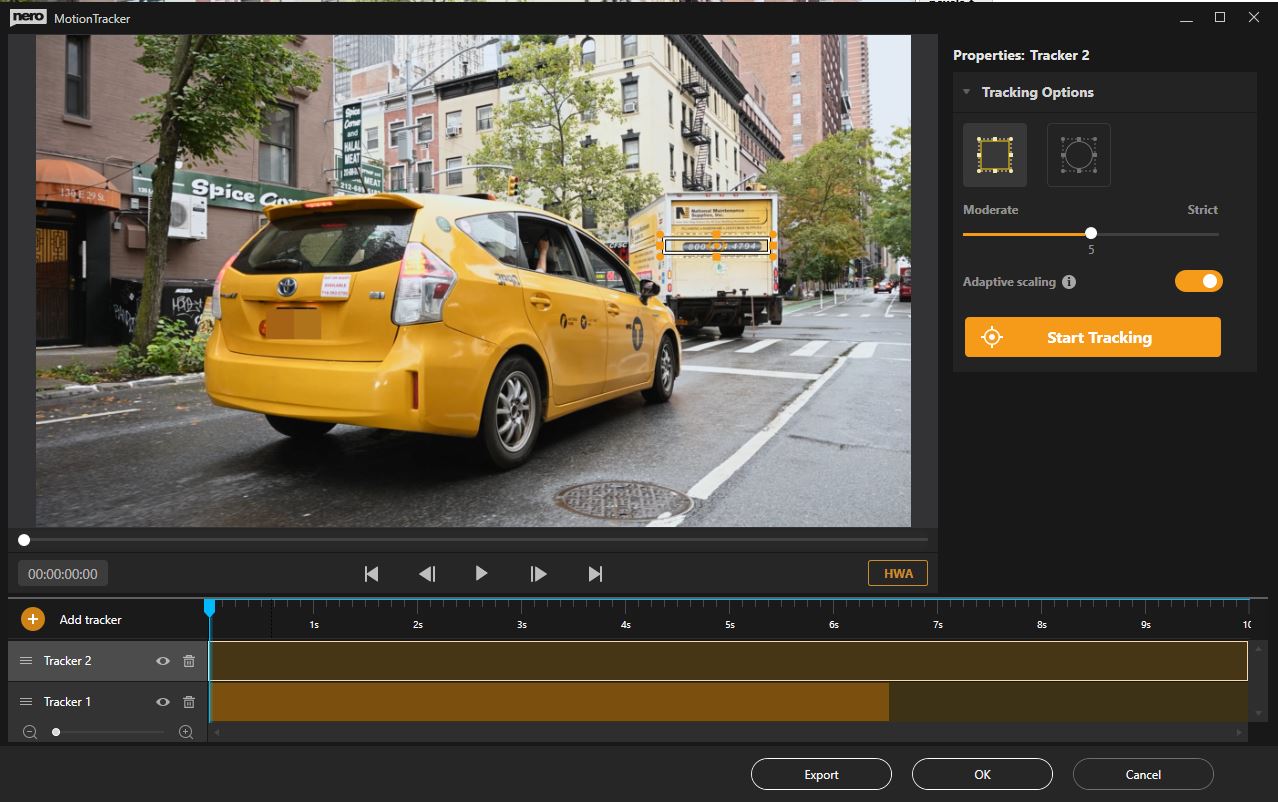Hide Tracker 1 with its eye icon
Viewport: 1278px width, 802px height.
163,702
